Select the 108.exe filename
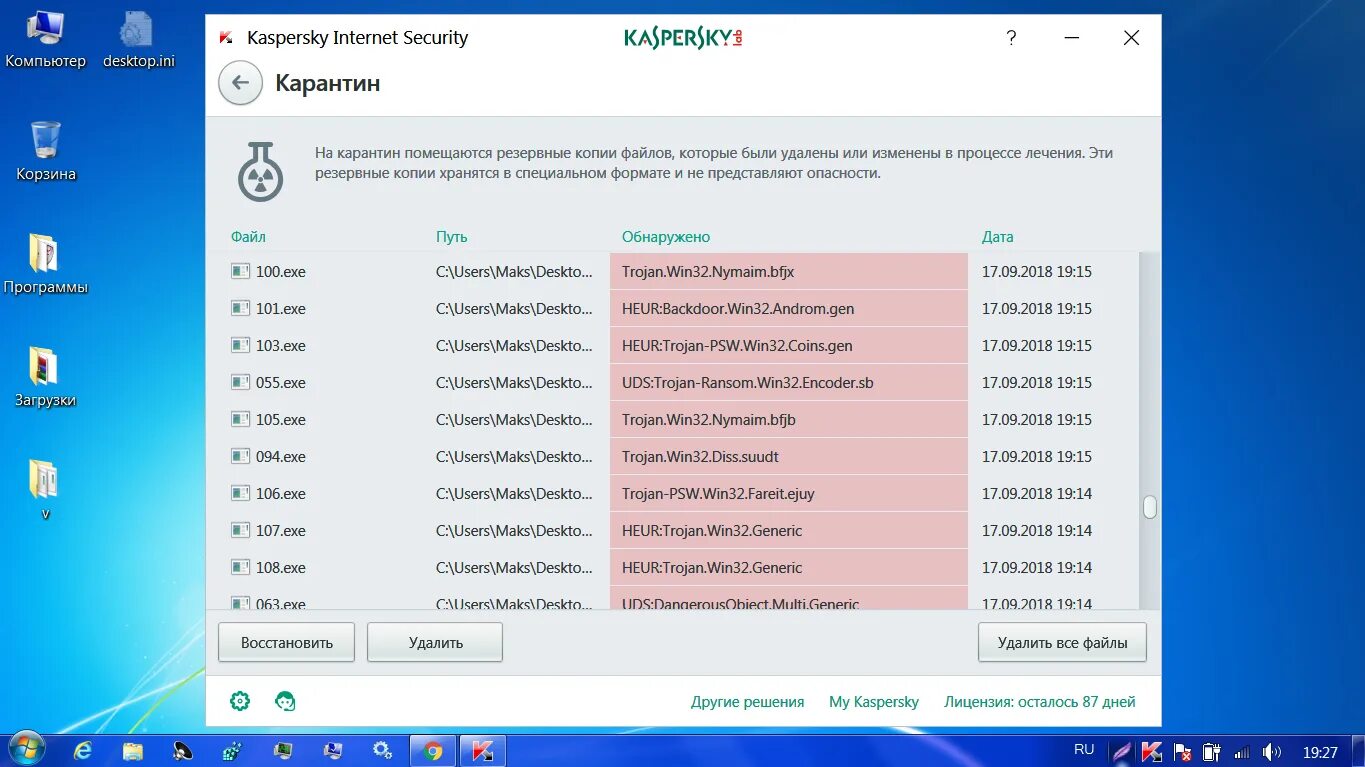Screen dimensions: 1365x767 tap(281, 567)
